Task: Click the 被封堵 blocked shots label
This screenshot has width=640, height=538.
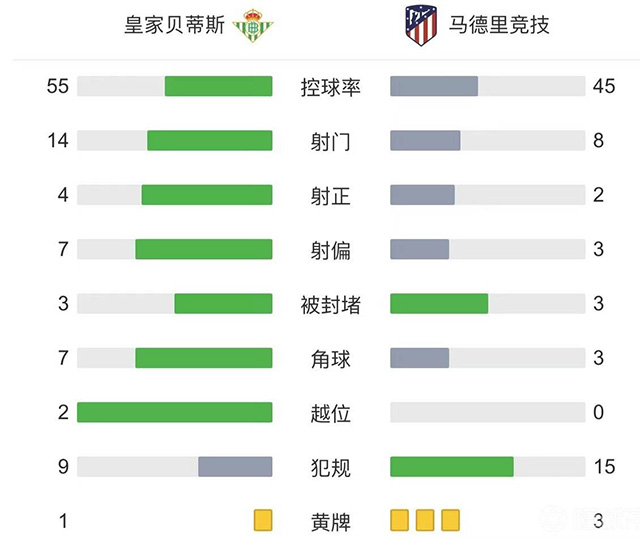Action: pos(330,304)
